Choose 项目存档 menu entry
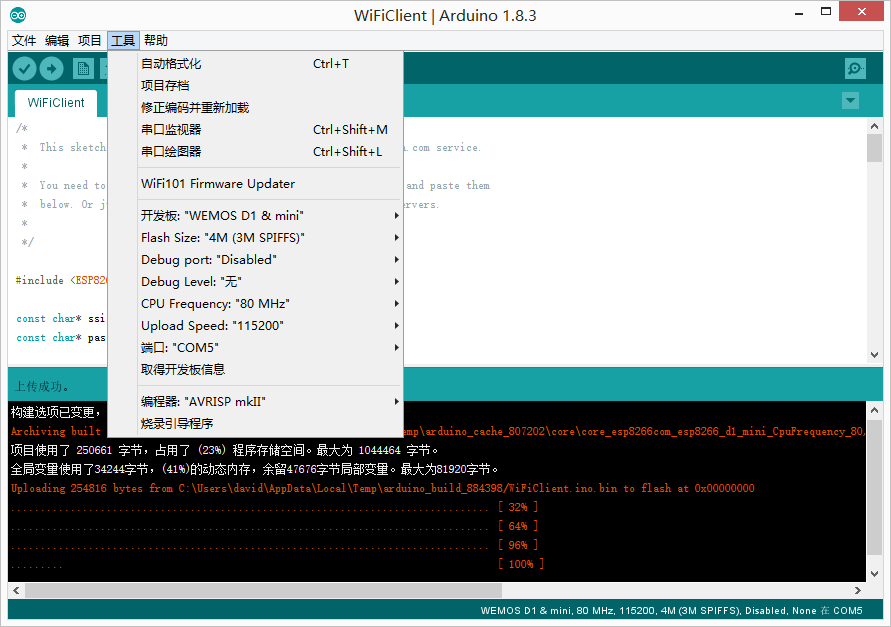This screenshot has height=627, width=891. (x=270, y=86)
